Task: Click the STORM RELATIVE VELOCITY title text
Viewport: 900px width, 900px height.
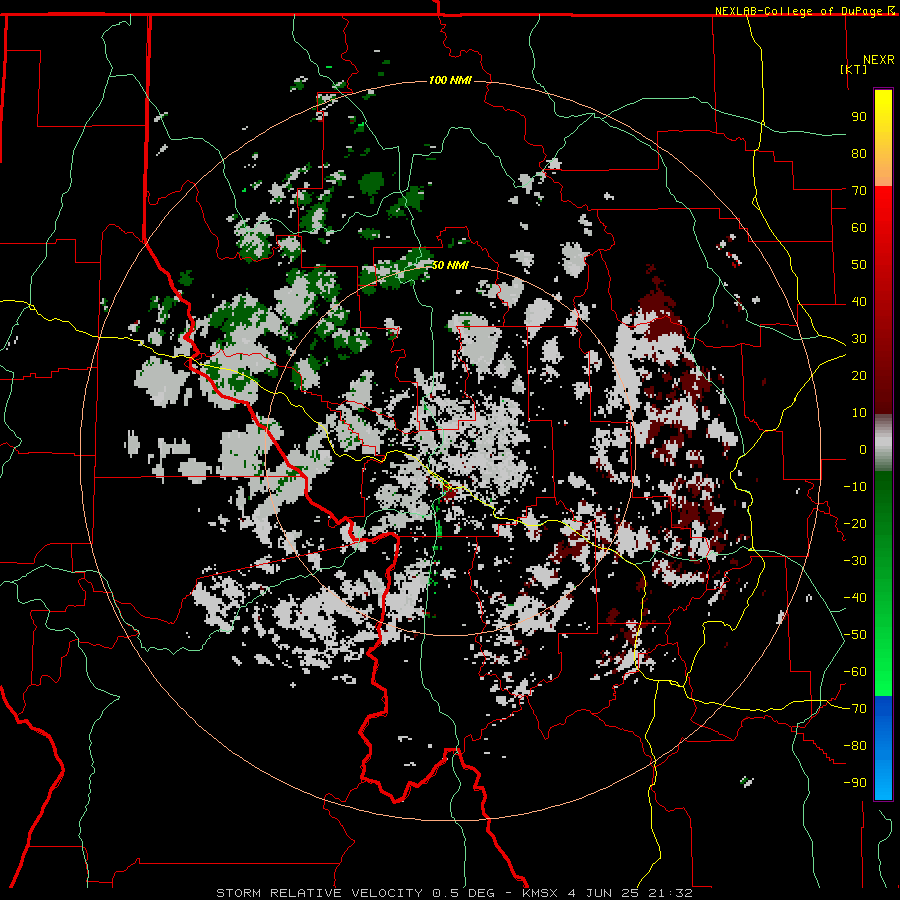Action: pyautogui.click(x=319, y=893)
